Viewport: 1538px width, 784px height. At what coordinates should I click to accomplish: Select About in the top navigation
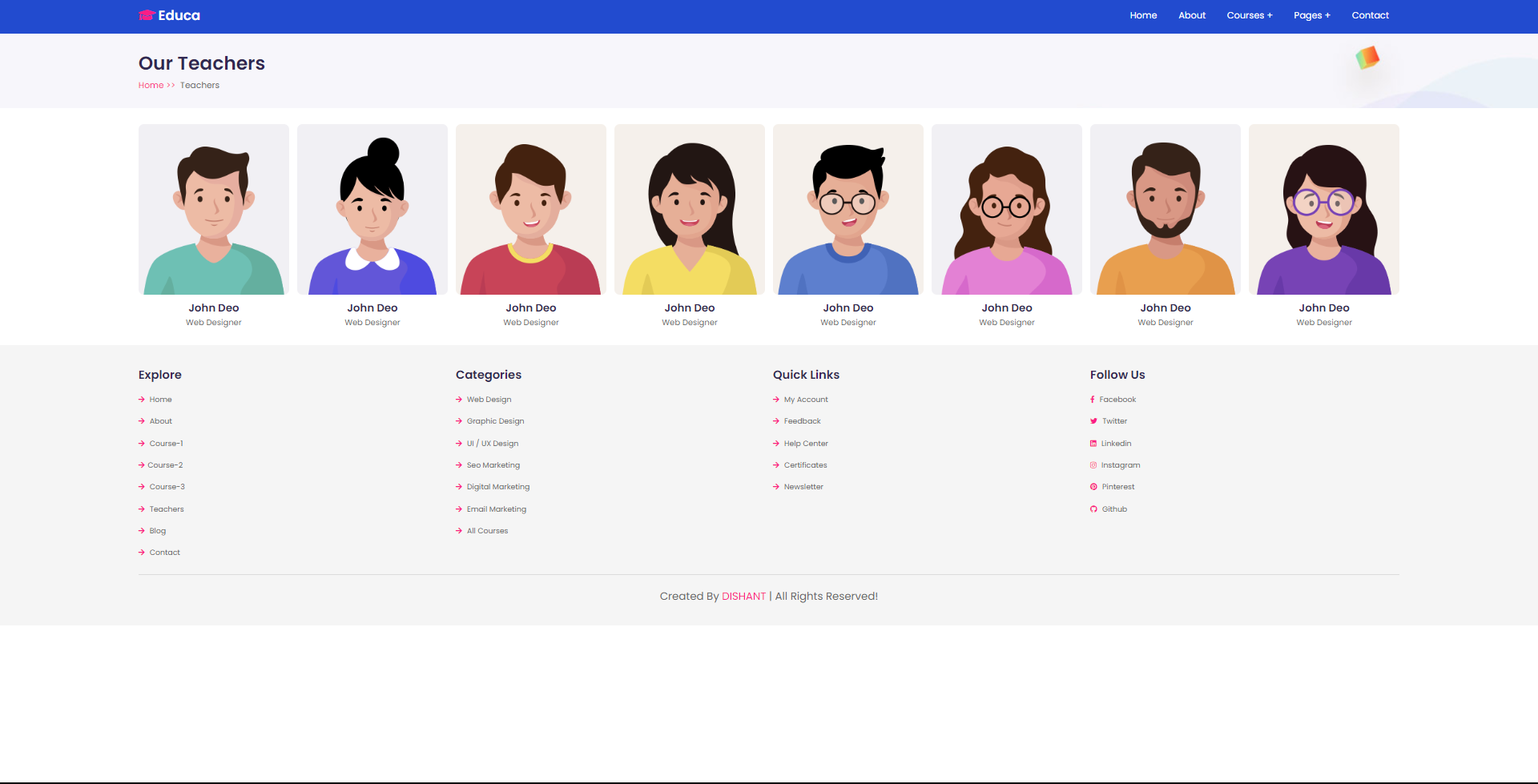click(1192, 15)
